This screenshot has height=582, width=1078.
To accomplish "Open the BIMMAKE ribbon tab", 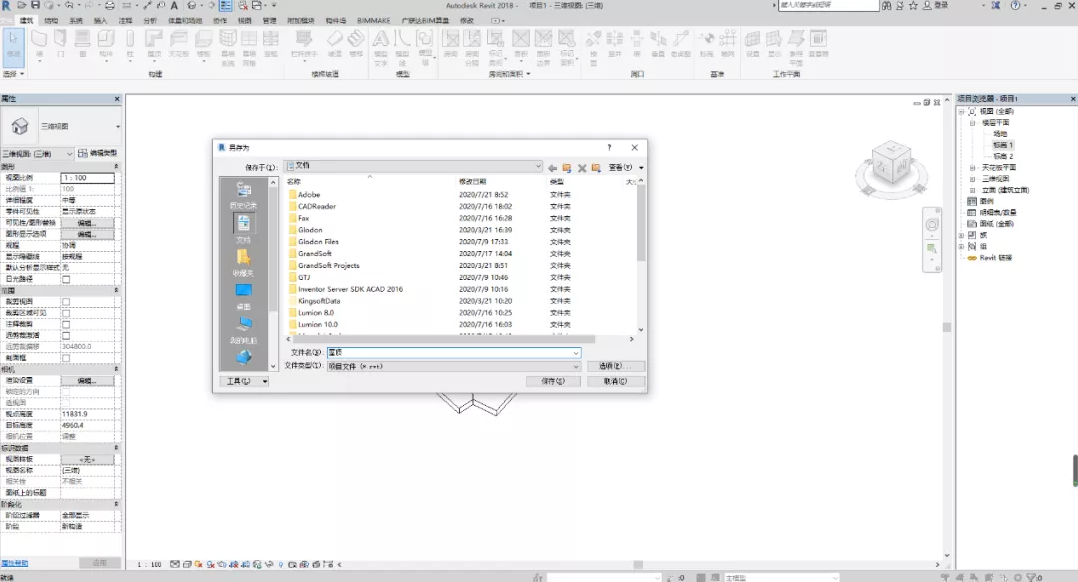I will 373,21.
